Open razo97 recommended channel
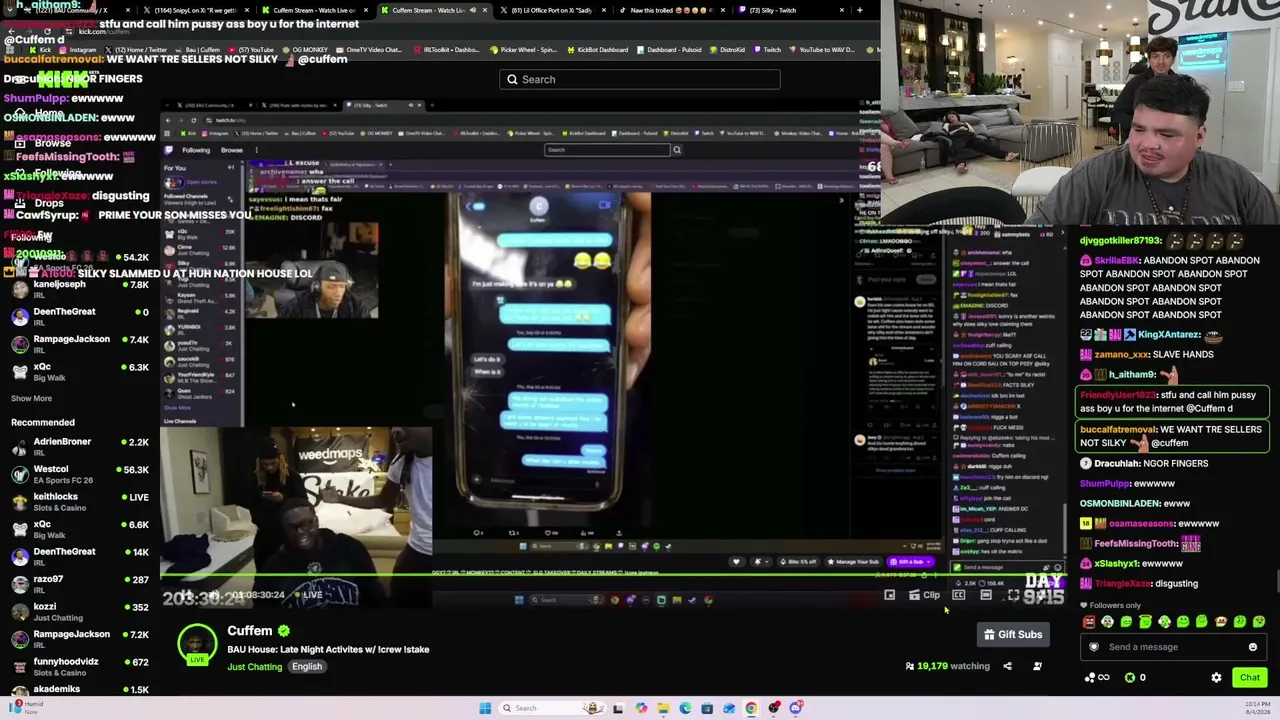 [79, 584]
